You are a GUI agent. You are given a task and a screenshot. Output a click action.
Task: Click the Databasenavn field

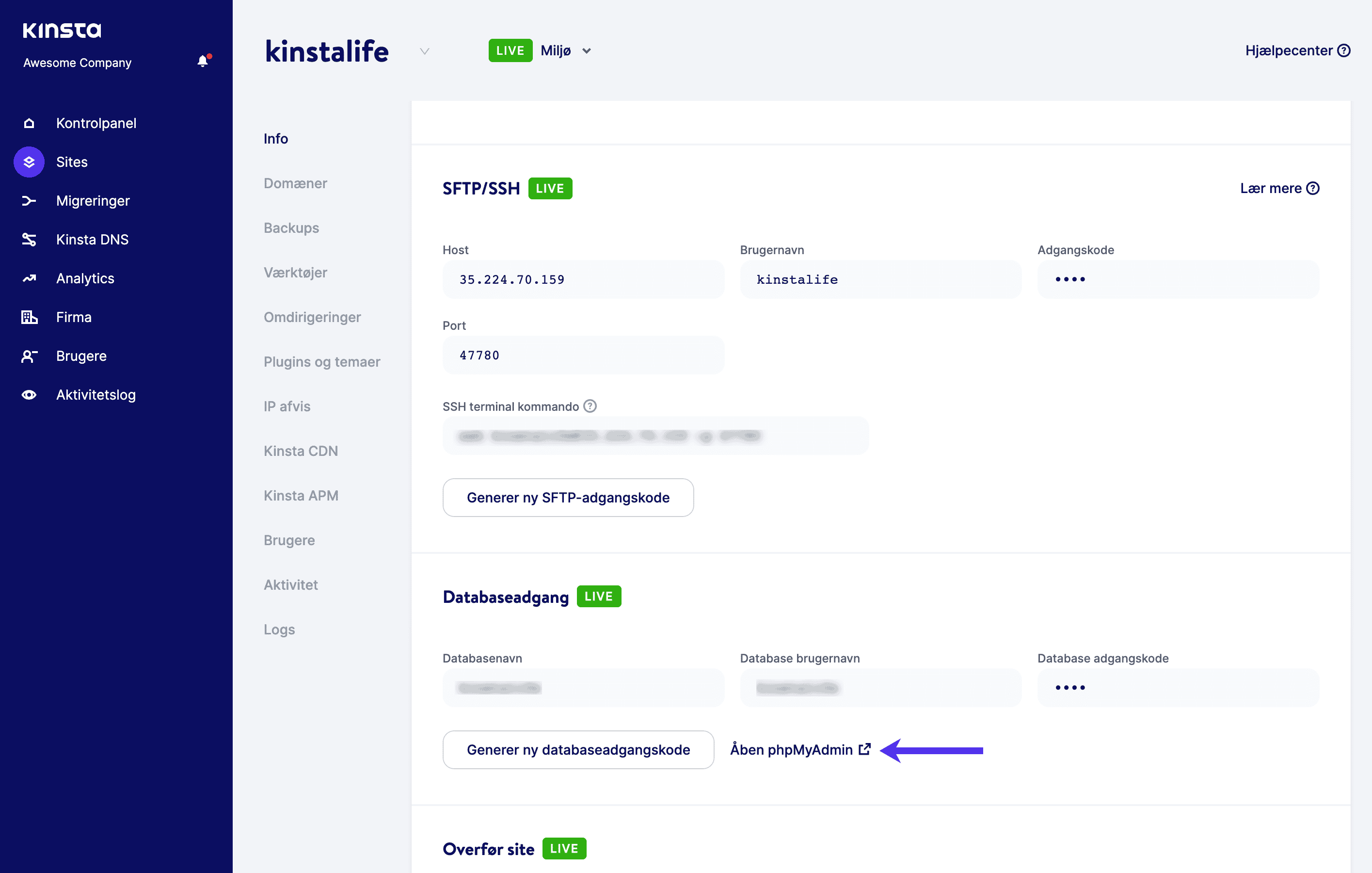tap(583, 688)
